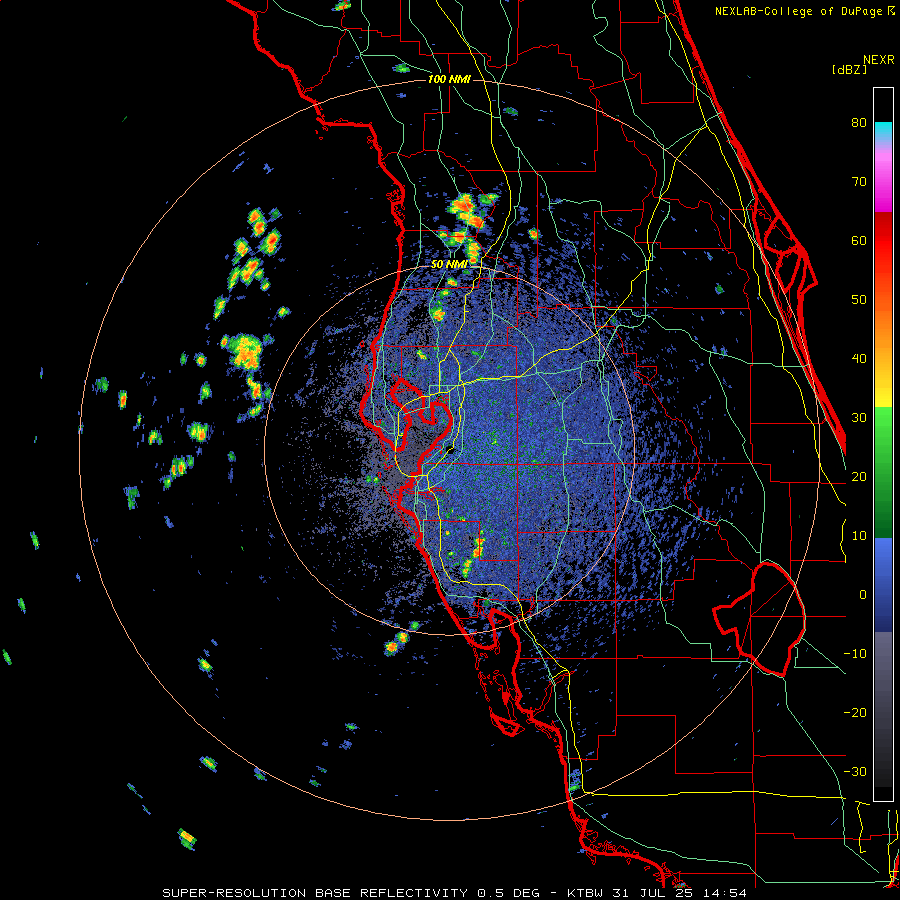Click the 'KTBW' radar site identifier
This screenshot has height=900, width=900.
(x=584, y=893)
